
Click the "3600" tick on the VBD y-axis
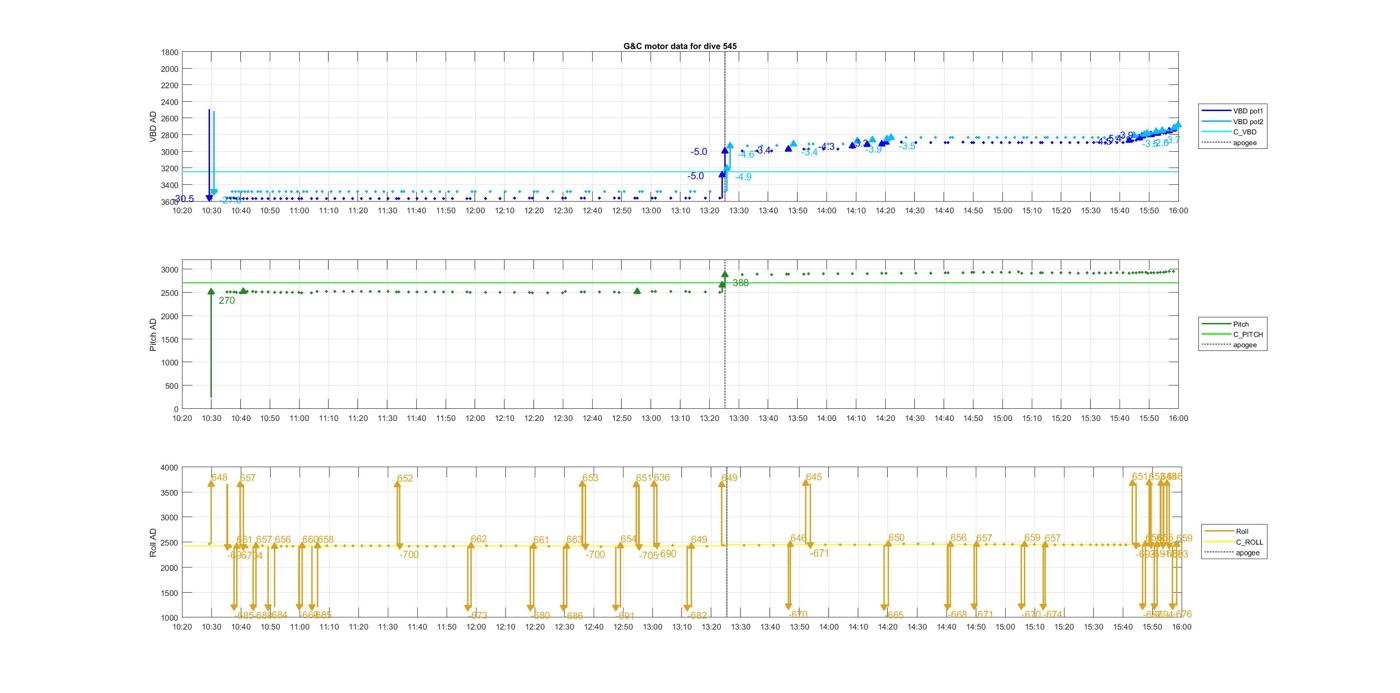(x=169, y=202)
